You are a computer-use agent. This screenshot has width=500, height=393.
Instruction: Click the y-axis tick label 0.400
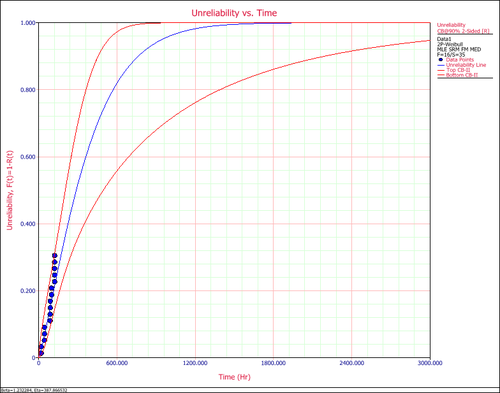tap(28, 224)
